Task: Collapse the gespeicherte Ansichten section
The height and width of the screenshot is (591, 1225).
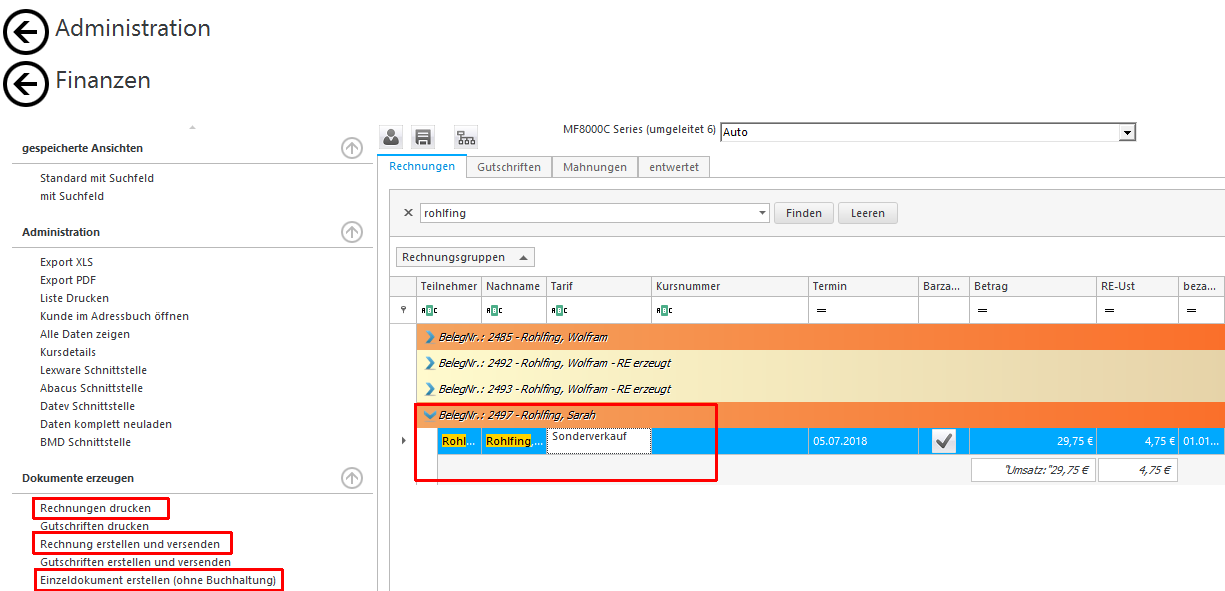Action: point(352,148)
